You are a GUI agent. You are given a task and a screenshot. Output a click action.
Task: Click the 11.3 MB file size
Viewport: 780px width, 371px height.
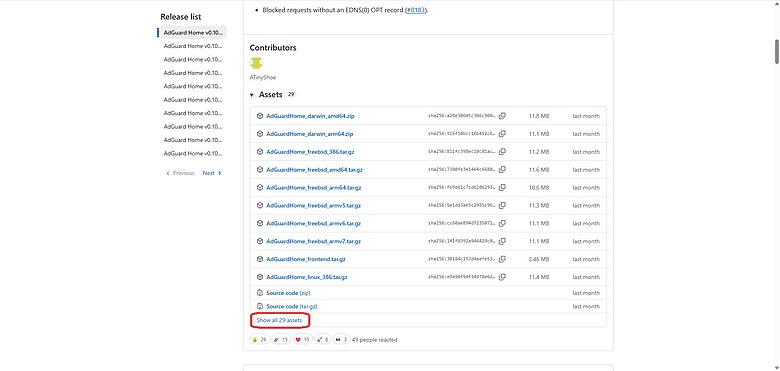tap(539, 205)
